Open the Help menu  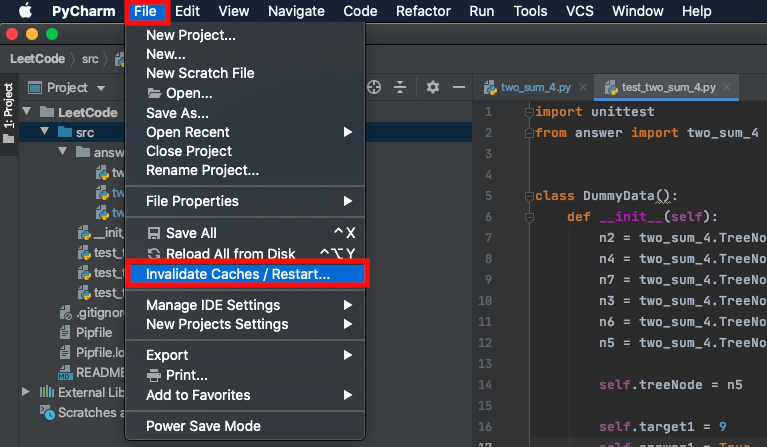point(697,11)
